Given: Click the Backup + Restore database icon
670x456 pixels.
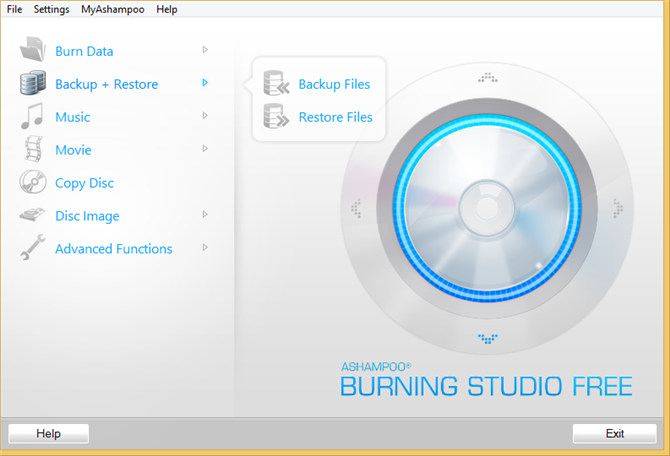Looking at the screenshot, I should (33, 84).
